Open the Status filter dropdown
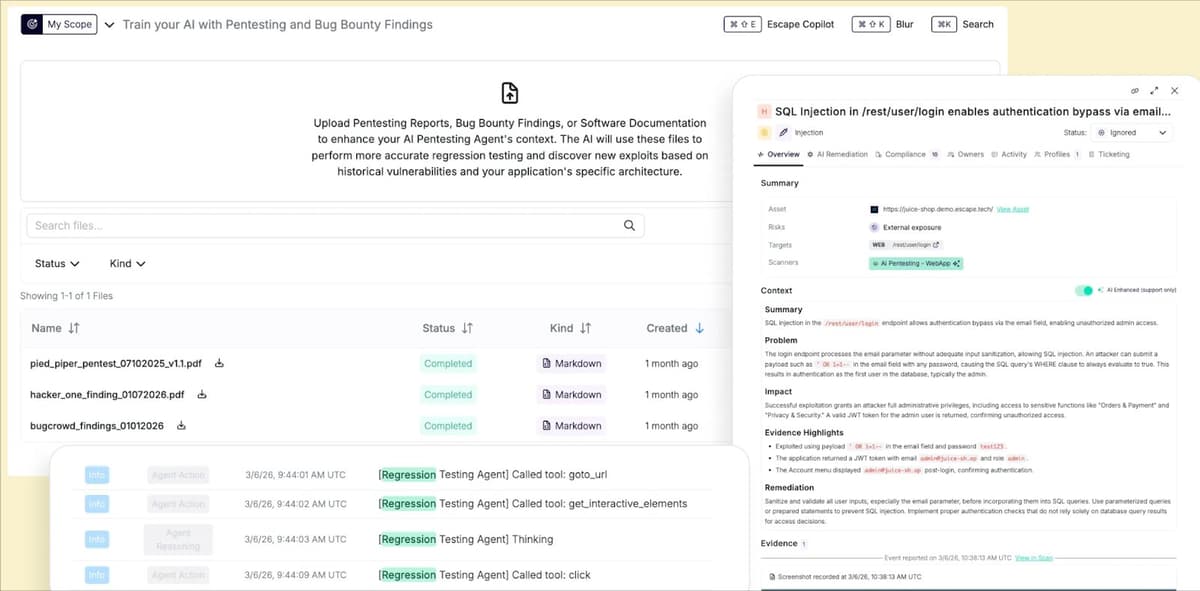Screen dimensions: 1200x591 57,264
